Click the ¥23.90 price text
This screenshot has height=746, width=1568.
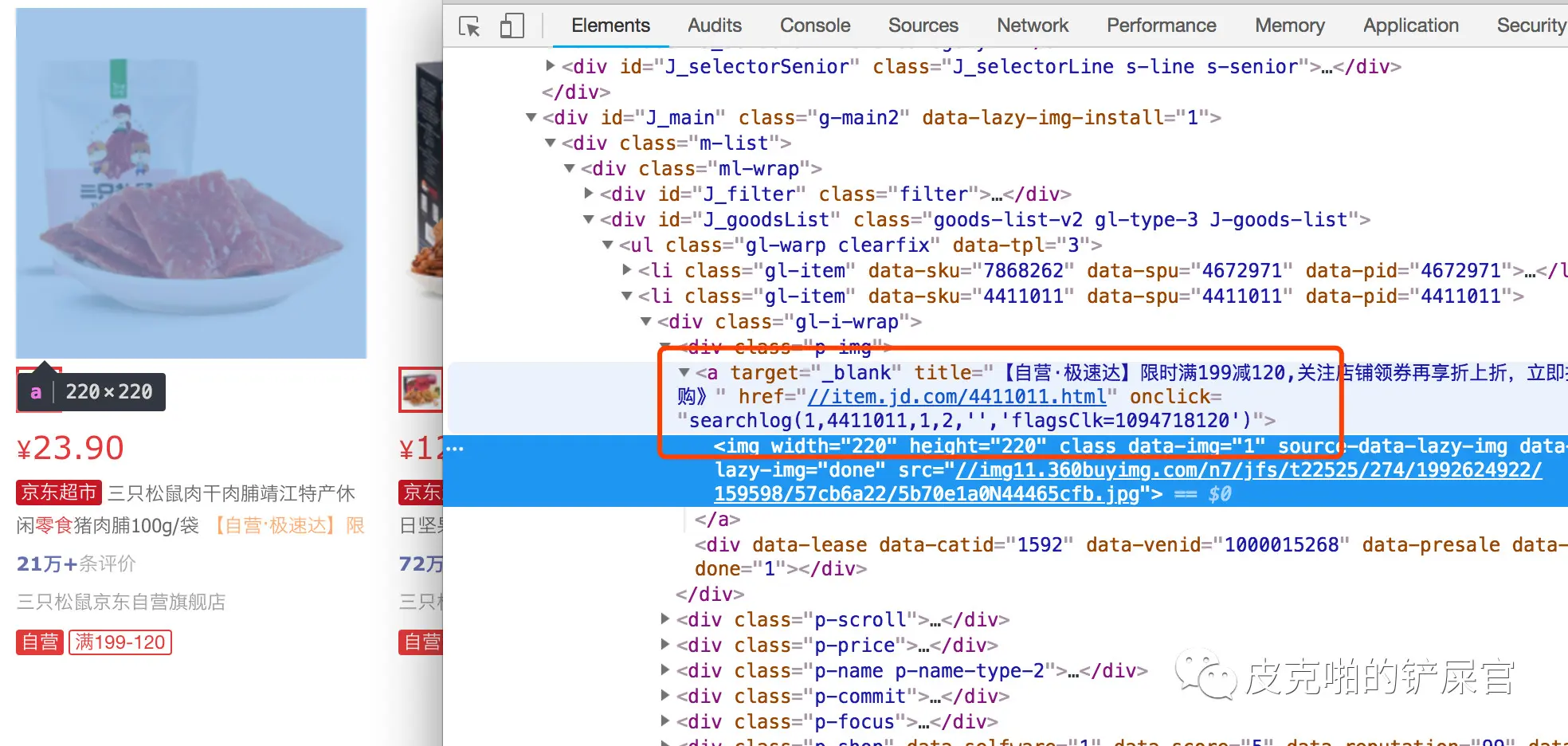click(70, 449)
